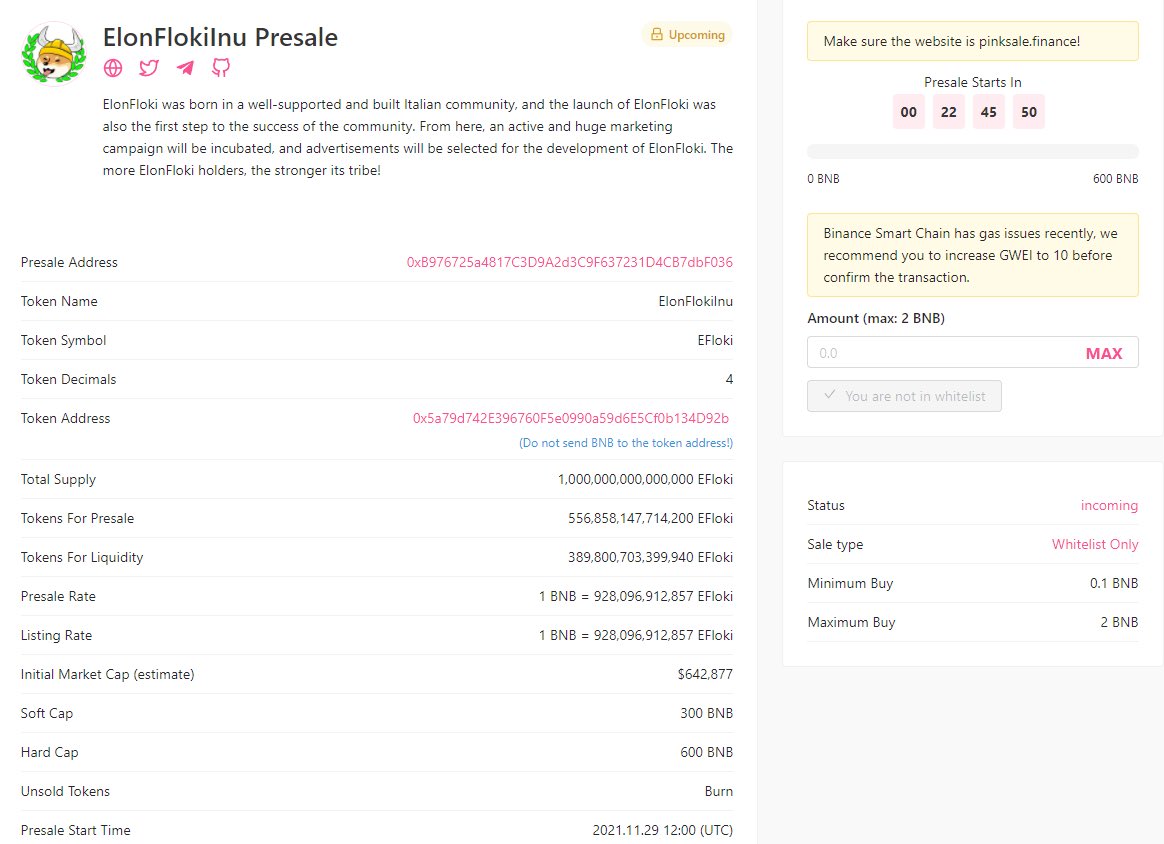Select the 'Whitelist Only' sale type text

coord(1095,544)
